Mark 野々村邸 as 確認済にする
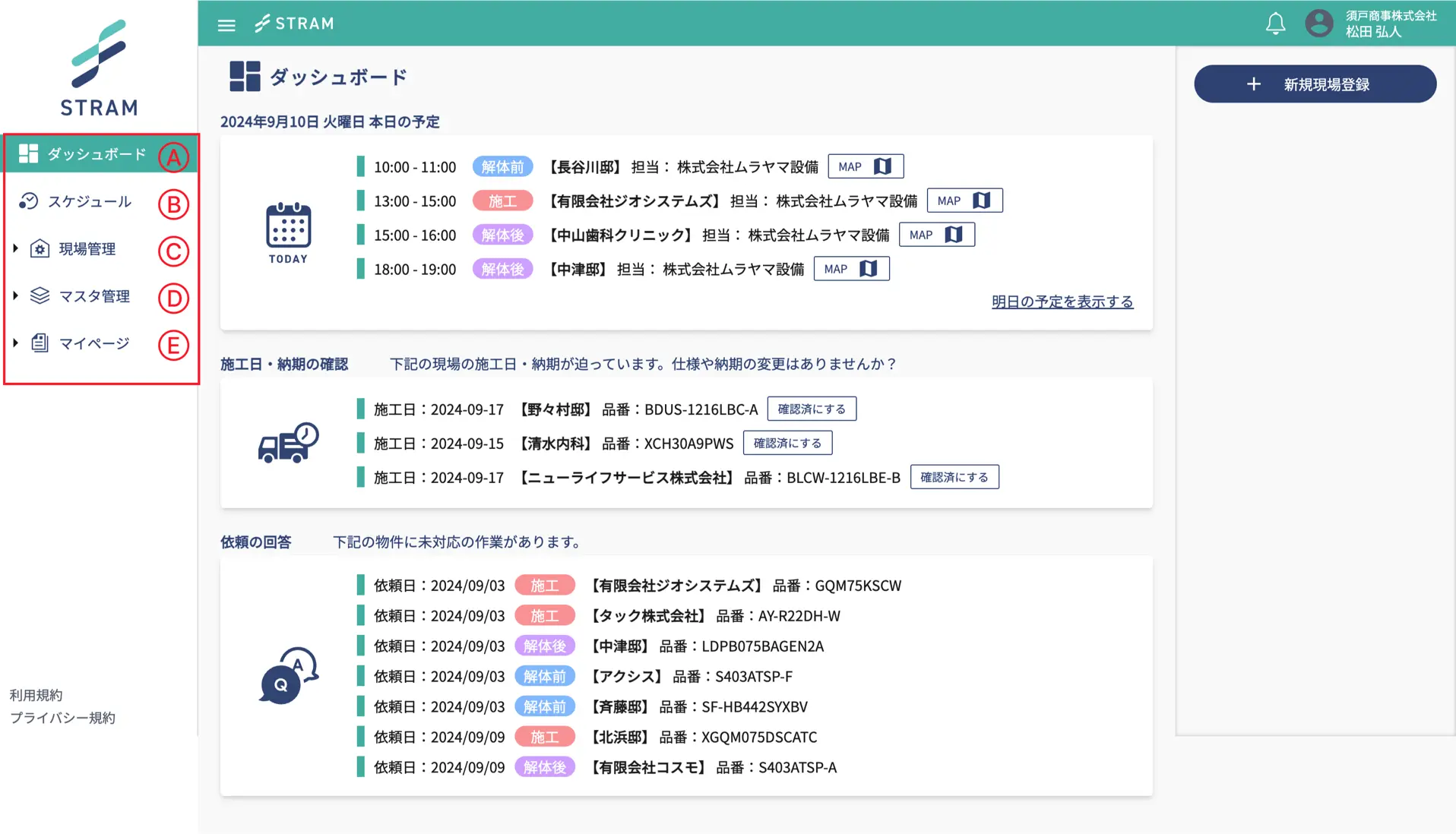Image resolution: width=1456 pixels, height=834 pixels. pyautogui.click(x=811, y=409)
